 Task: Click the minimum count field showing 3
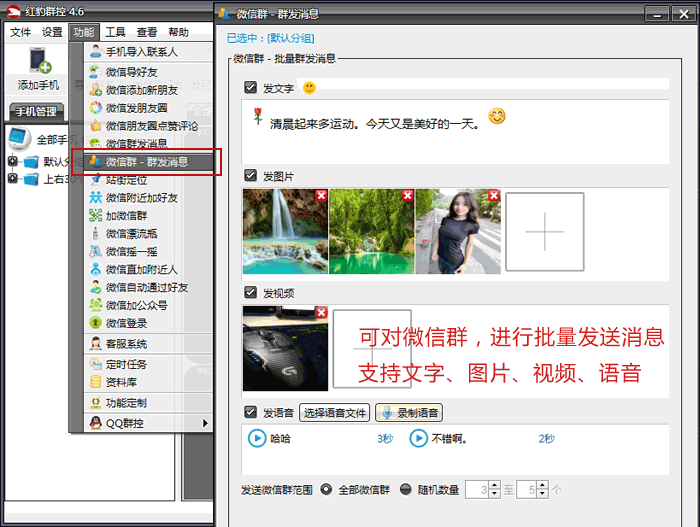click(477, 490)
